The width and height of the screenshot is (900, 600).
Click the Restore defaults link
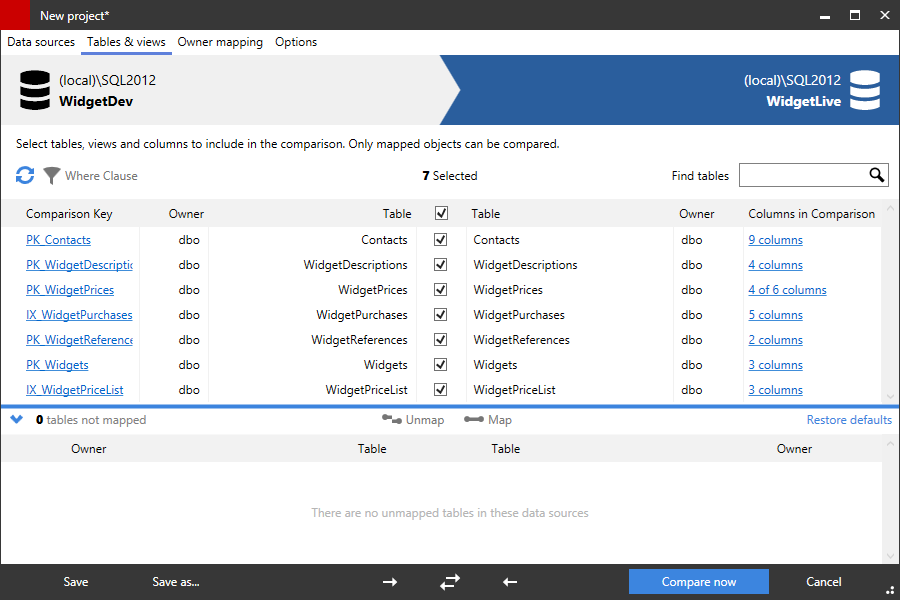tap(849, 420)
